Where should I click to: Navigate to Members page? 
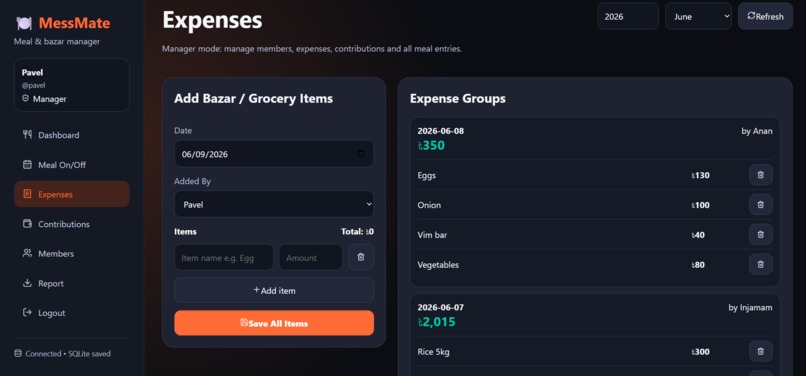click(71, 253)
